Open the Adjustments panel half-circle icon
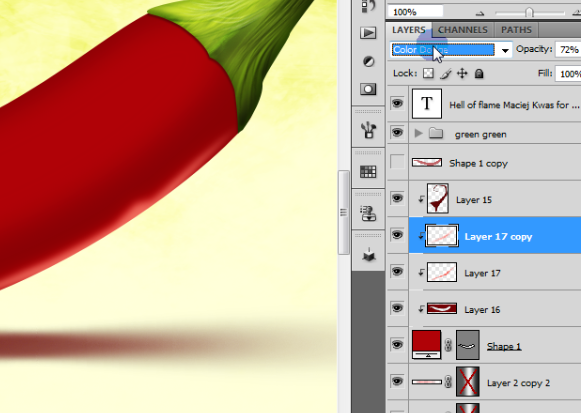Viewport: 581px width, 413px height. point(368,61)
